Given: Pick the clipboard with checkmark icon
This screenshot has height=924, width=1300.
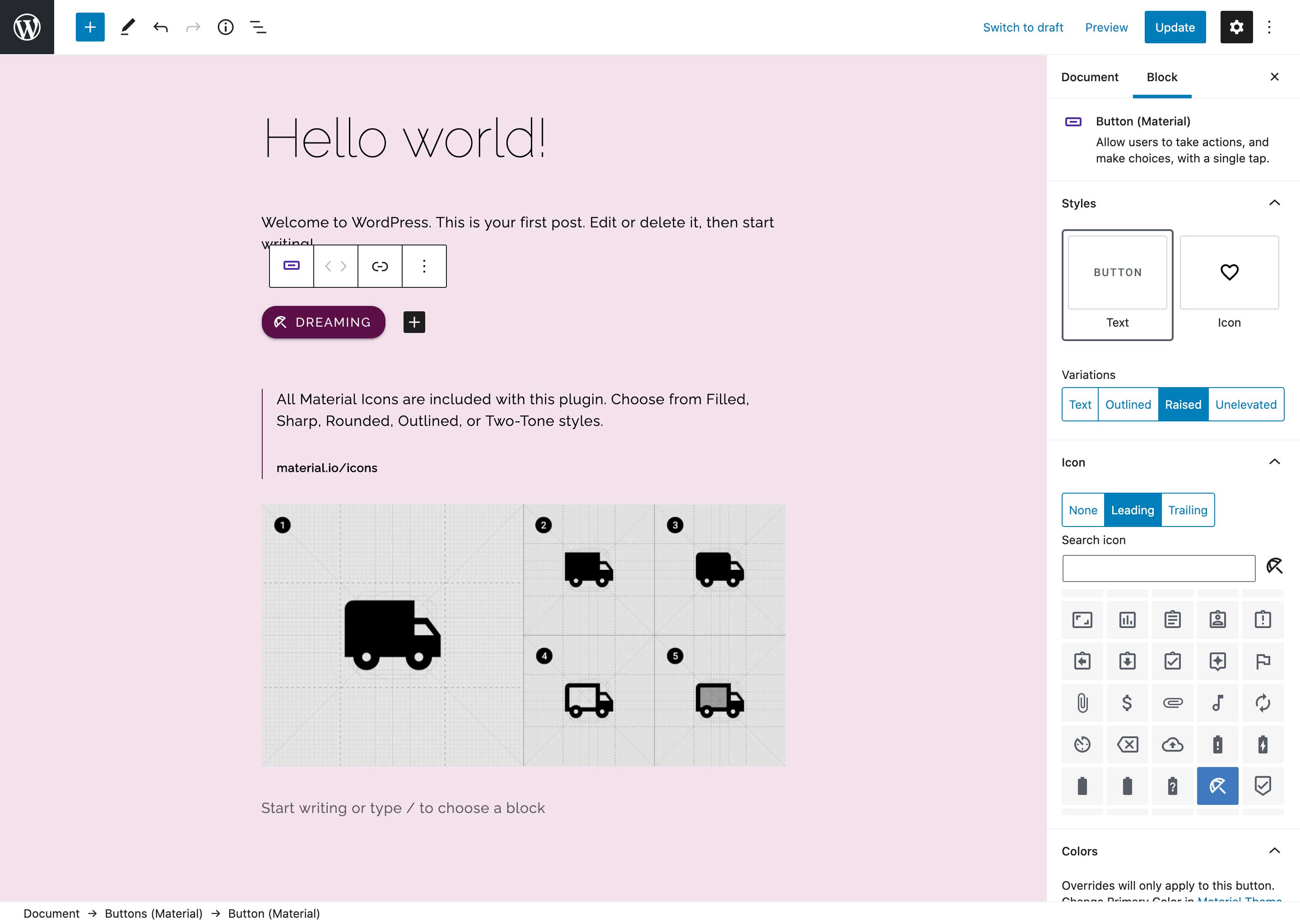Looking at the screenshot, I should pos(1173,661).
